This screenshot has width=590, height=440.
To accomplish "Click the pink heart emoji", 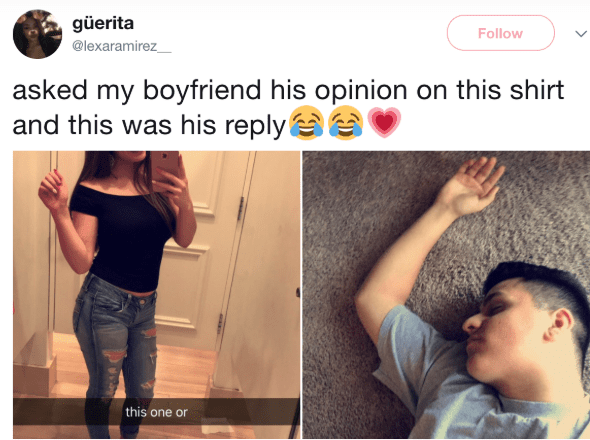I will (384, 122).
